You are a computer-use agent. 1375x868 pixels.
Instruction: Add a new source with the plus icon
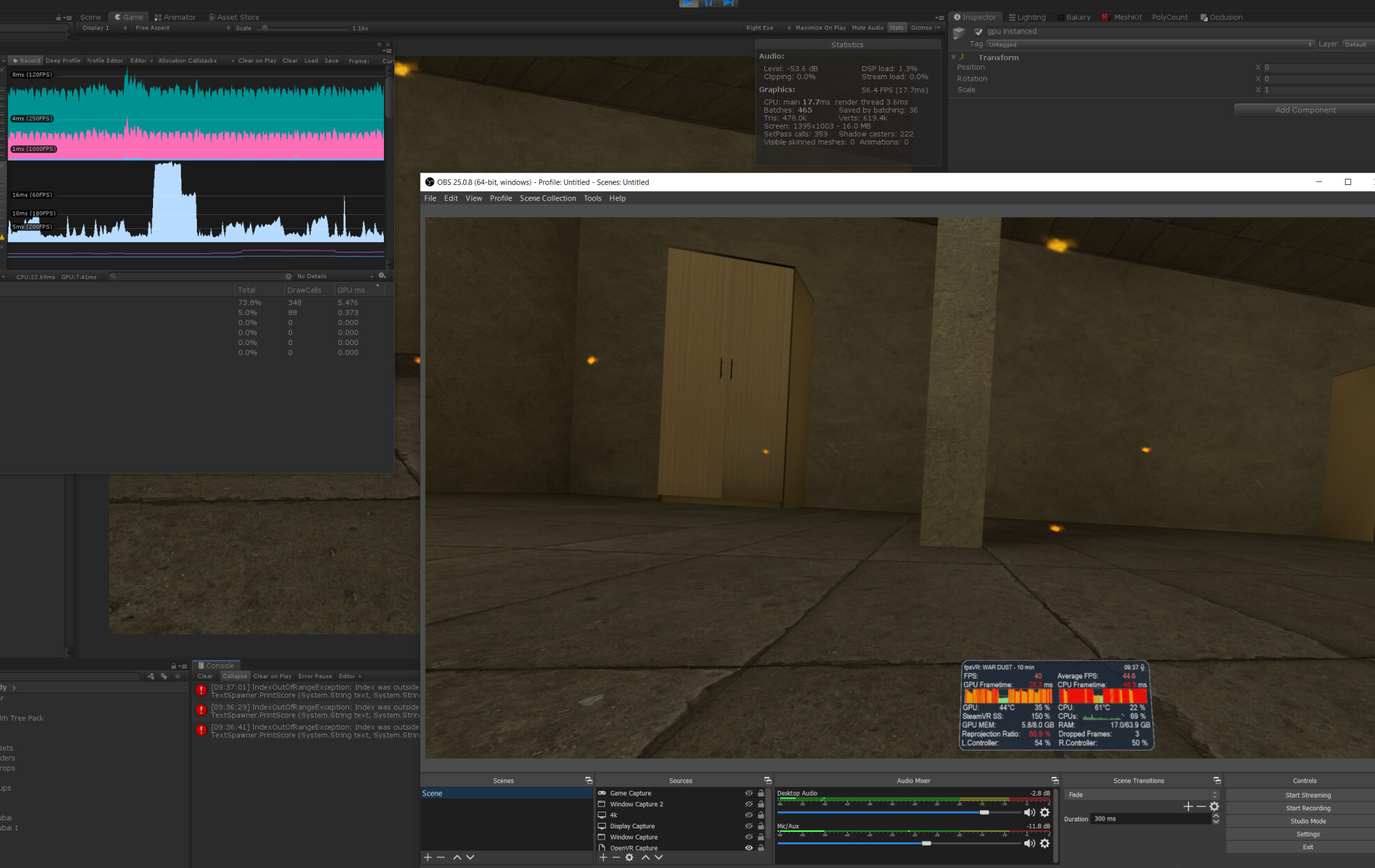(x=603, y=857)
